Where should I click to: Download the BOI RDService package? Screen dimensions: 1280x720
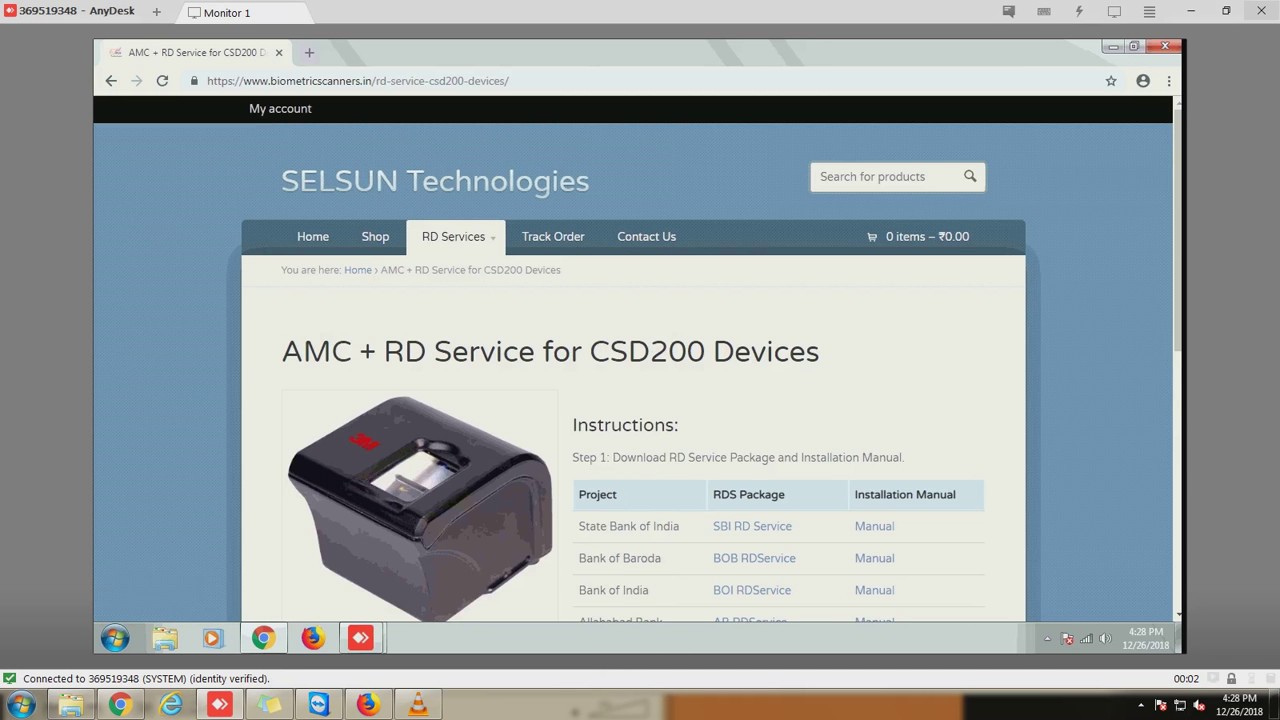pos(752,590)
